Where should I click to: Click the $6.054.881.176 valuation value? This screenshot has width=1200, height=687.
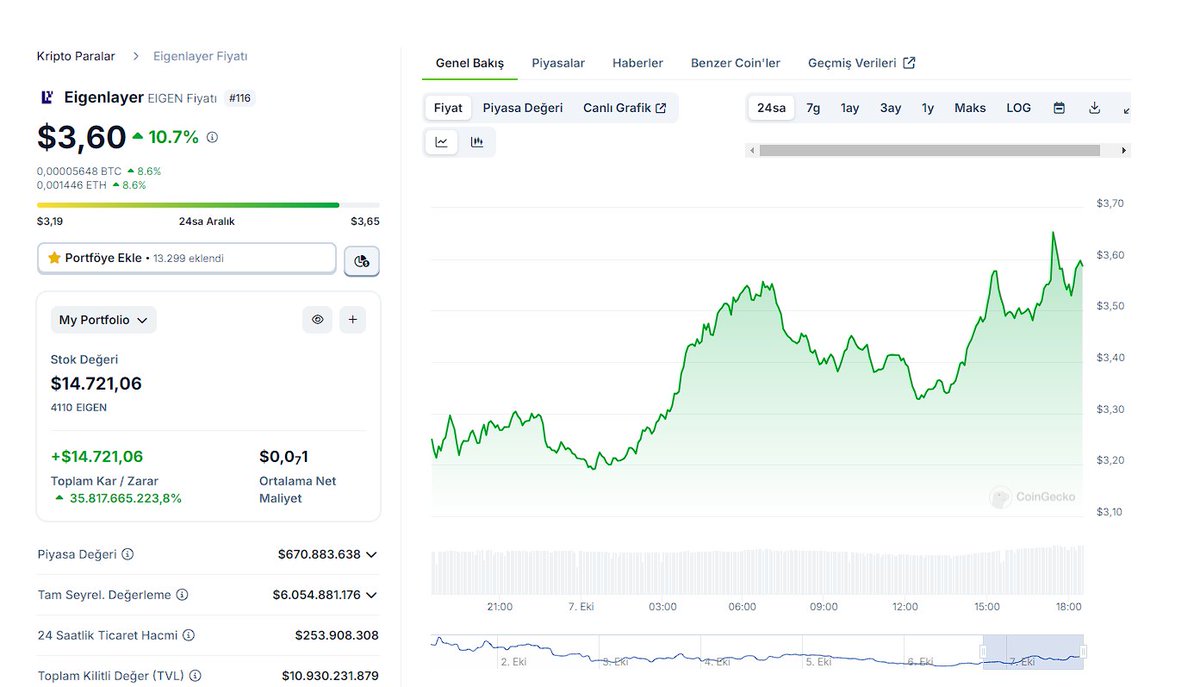[x=316, y=595]
